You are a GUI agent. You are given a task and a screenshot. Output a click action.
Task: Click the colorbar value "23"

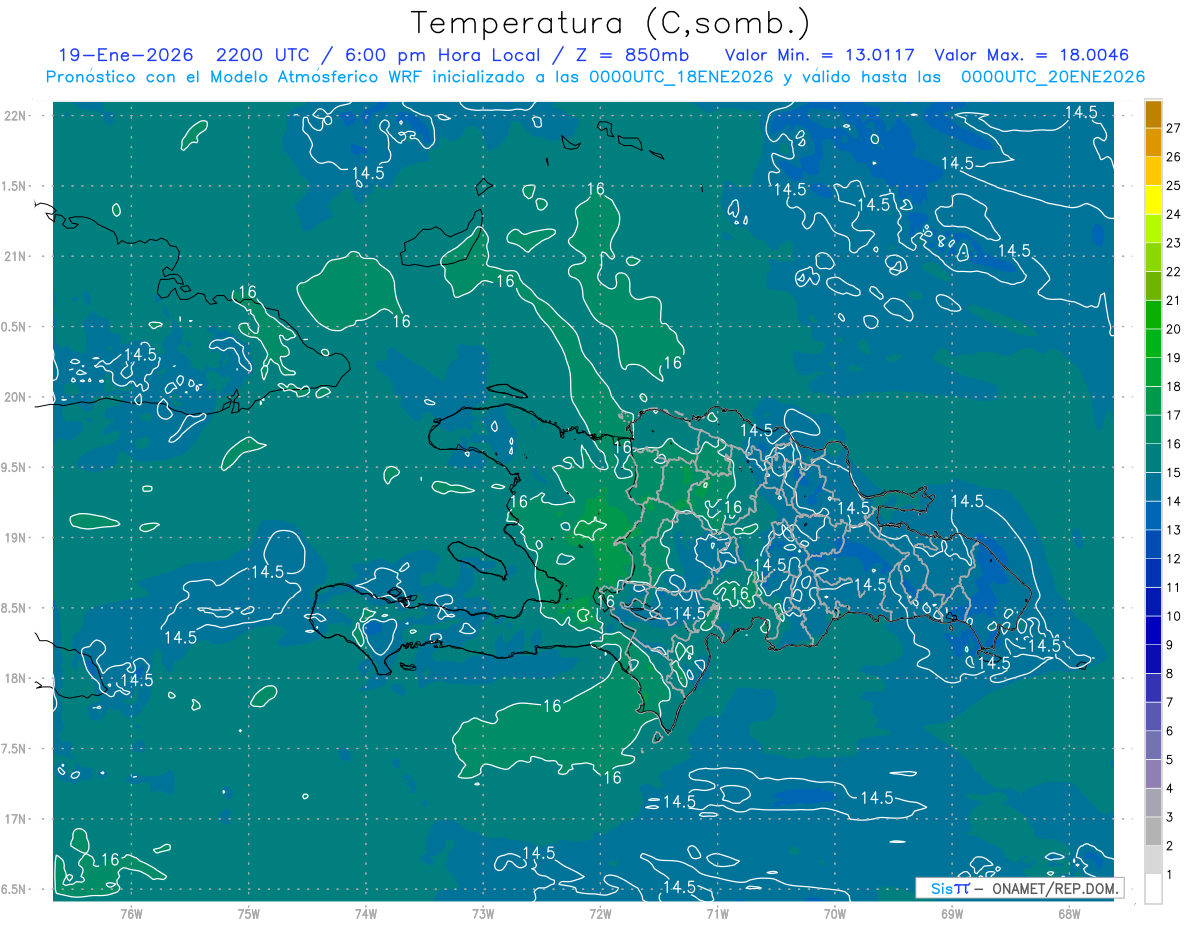tap(1173, 243)
